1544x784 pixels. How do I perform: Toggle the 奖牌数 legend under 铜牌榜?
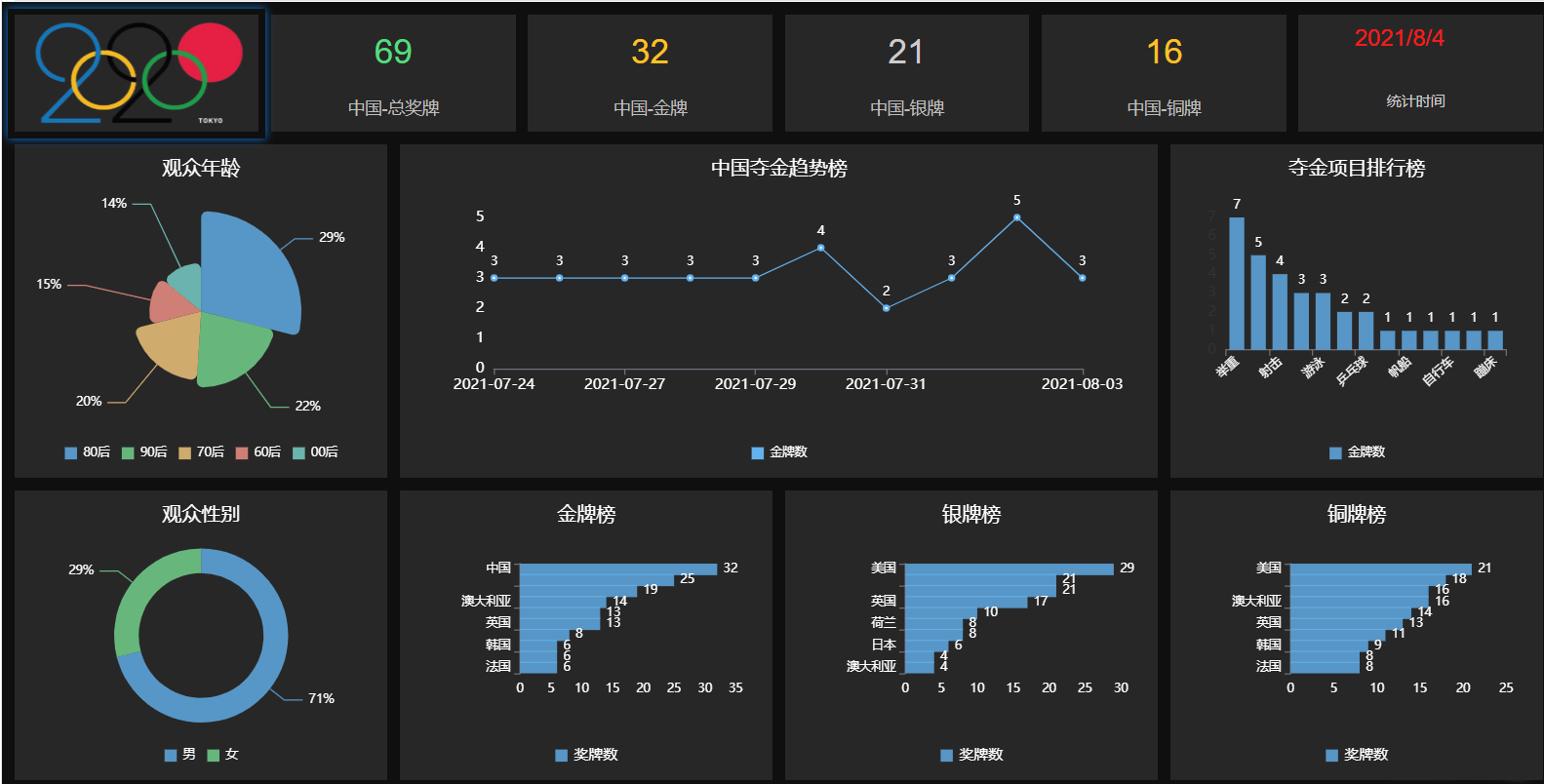click(1357, 755)
